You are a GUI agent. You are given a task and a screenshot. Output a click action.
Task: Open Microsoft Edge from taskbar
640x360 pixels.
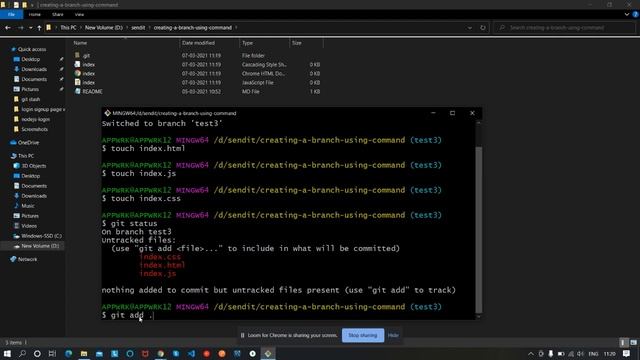(x=69, y=353)
